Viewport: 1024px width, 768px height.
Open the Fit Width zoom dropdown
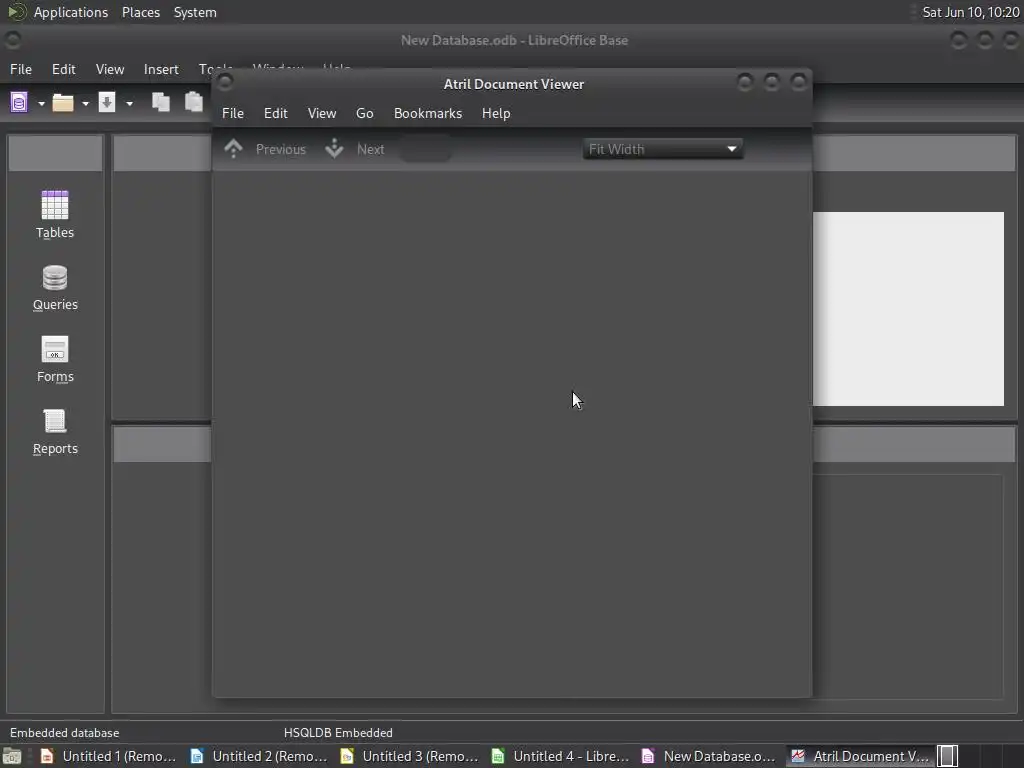click(663, 149)
